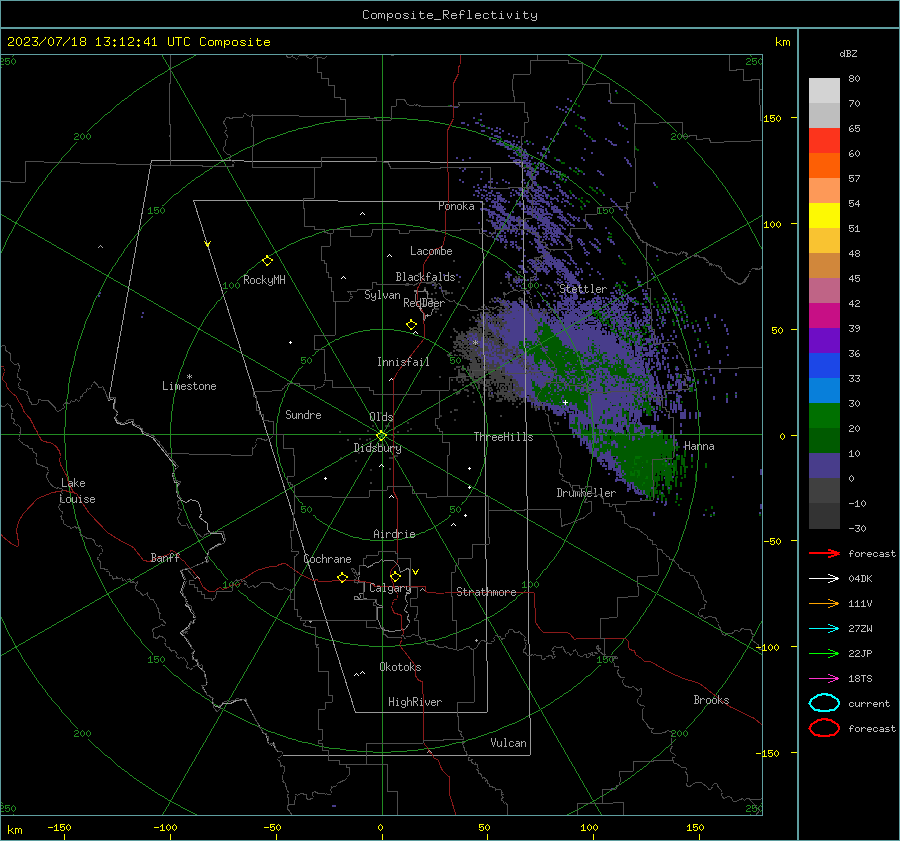
Task: Click the Vulcan label
Action: click(508, 743)
